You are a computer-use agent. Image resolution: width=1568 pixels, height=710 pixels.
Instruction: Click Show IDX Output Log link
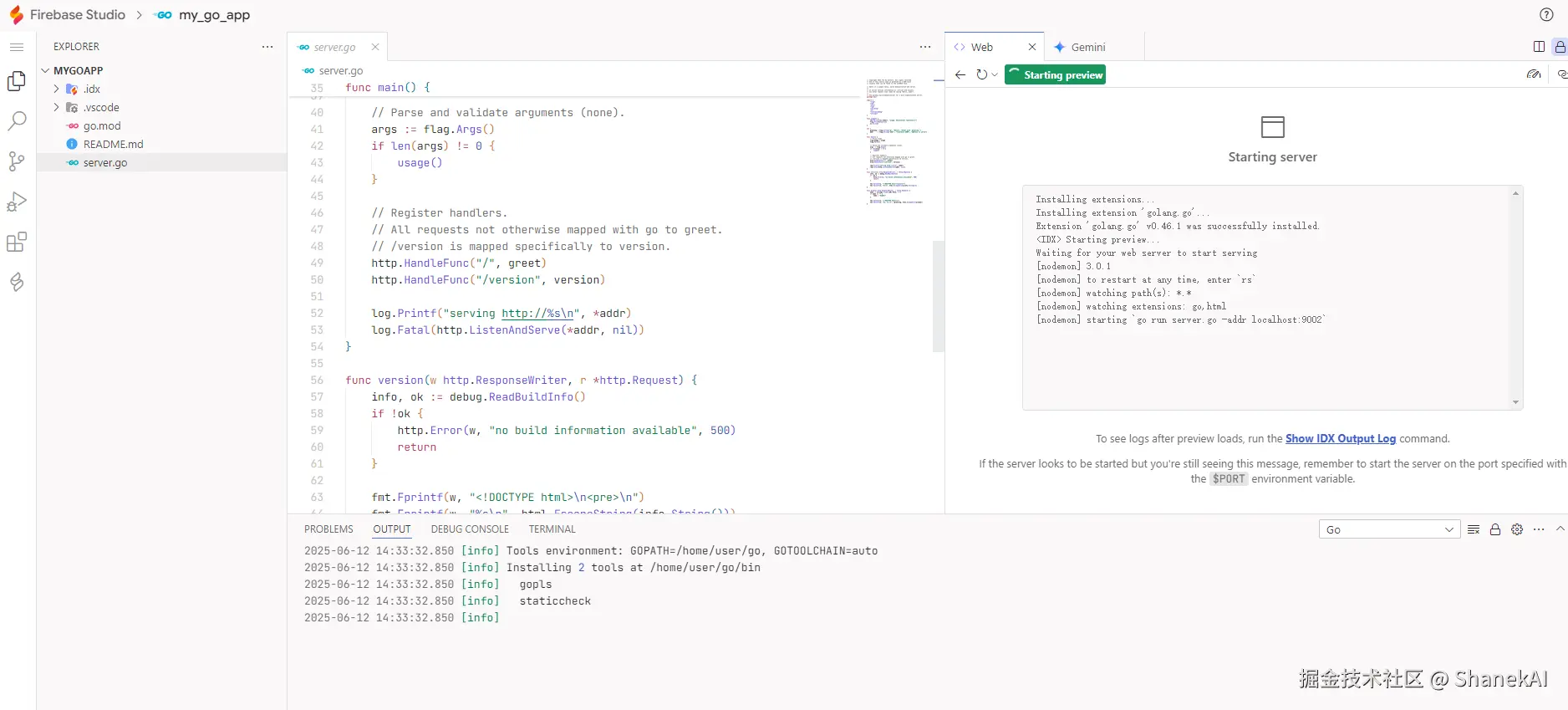click(1341, 438)
